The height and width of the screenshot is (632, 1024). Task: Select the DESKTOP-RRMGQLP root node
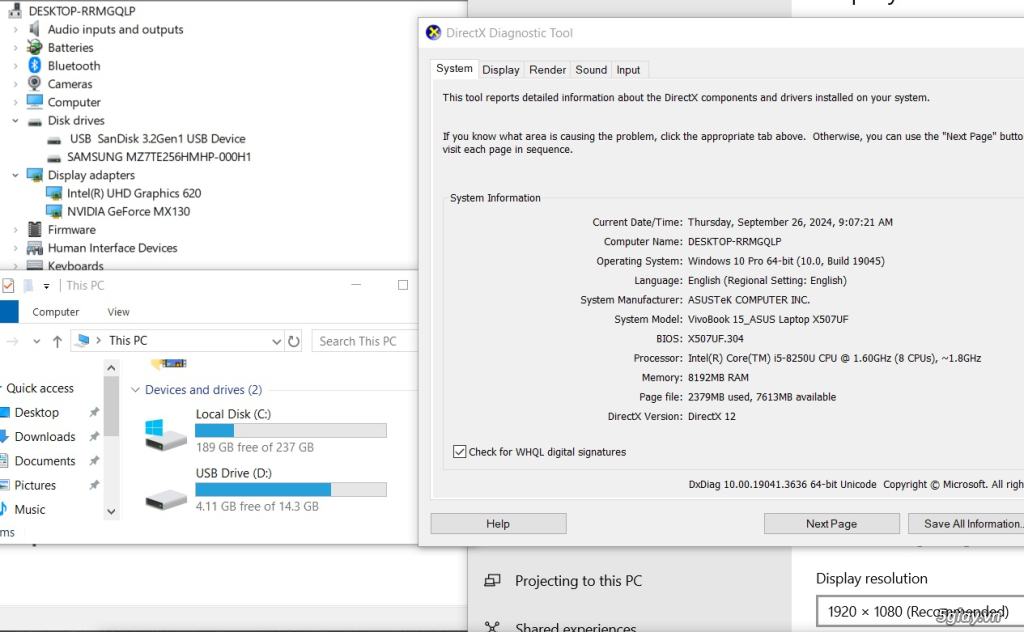point(82,10)
